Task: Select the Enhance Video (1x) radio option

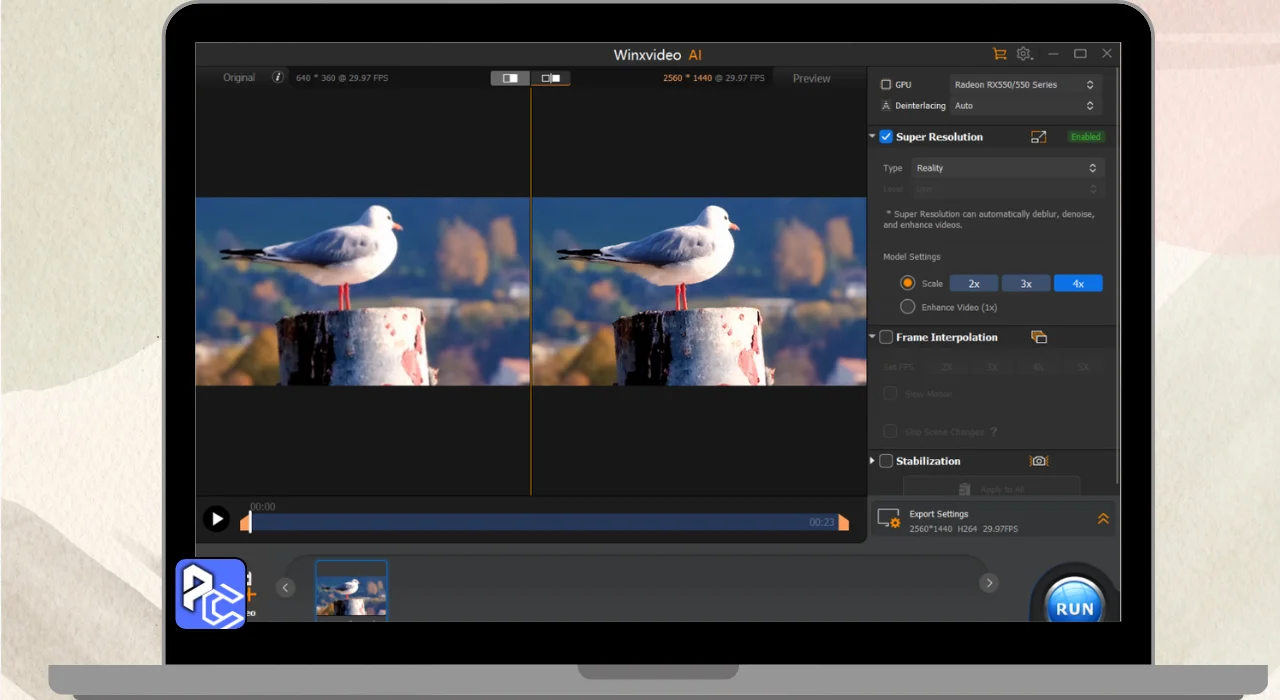Action: click(908, 307)
